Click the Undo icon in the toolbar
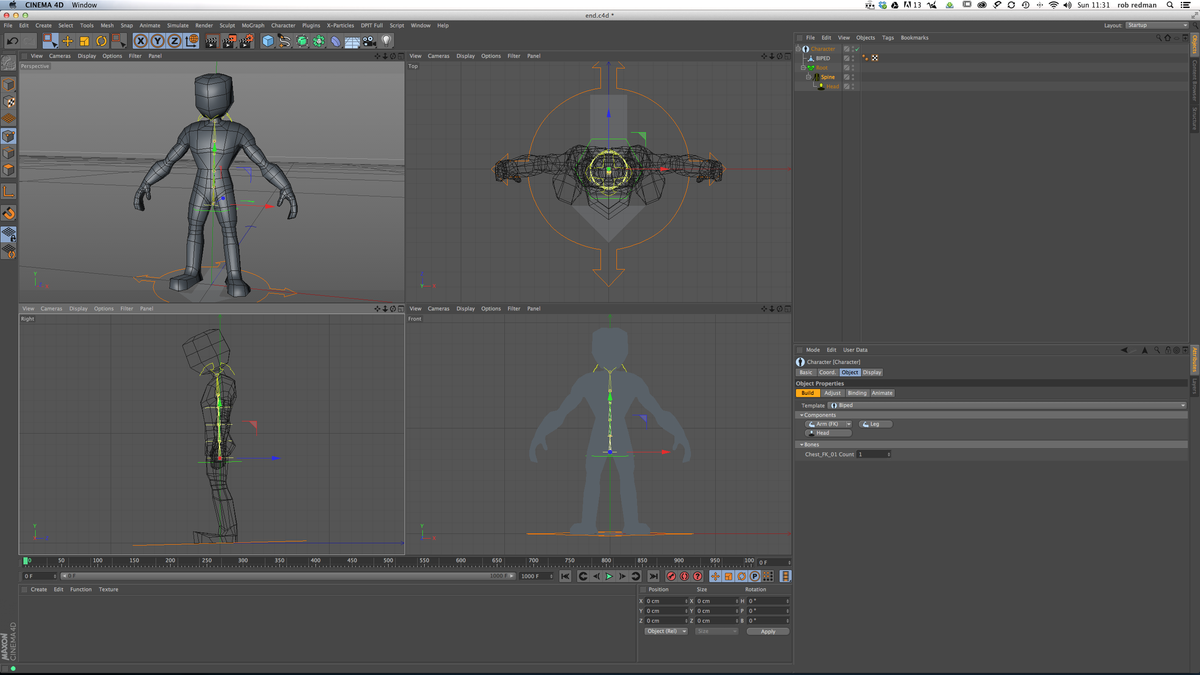This screenshot has width=1200, height=675. (15, 40)
